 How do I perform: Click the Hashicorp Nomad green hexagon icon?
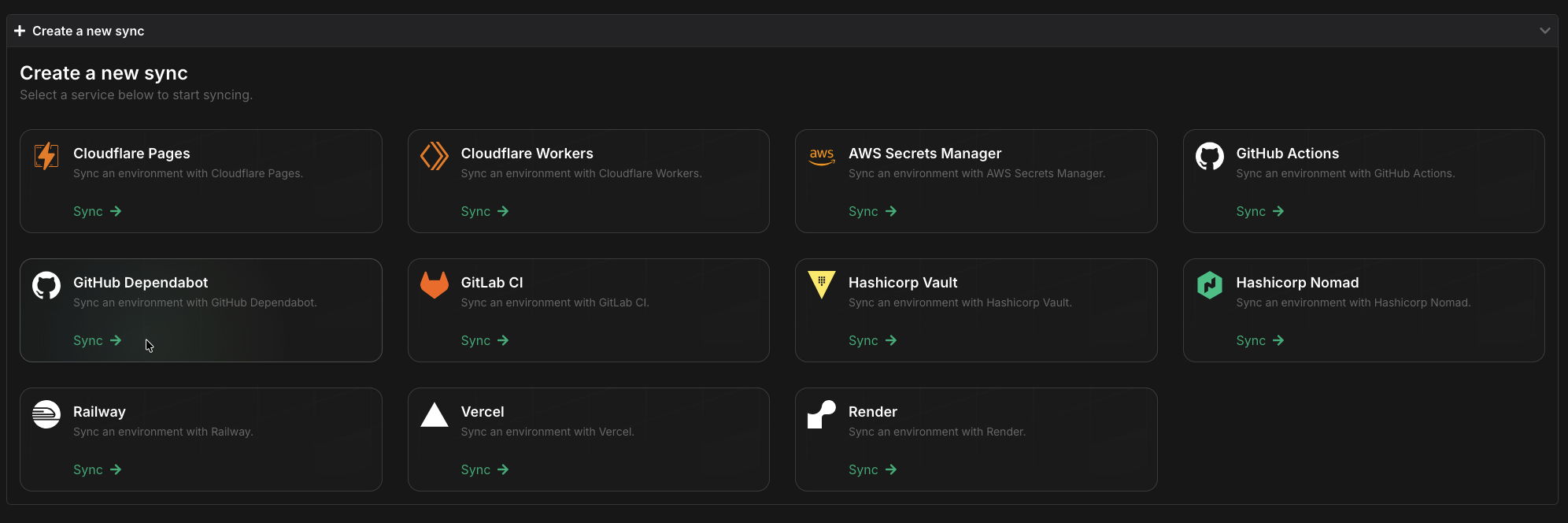click(1210, 285)
